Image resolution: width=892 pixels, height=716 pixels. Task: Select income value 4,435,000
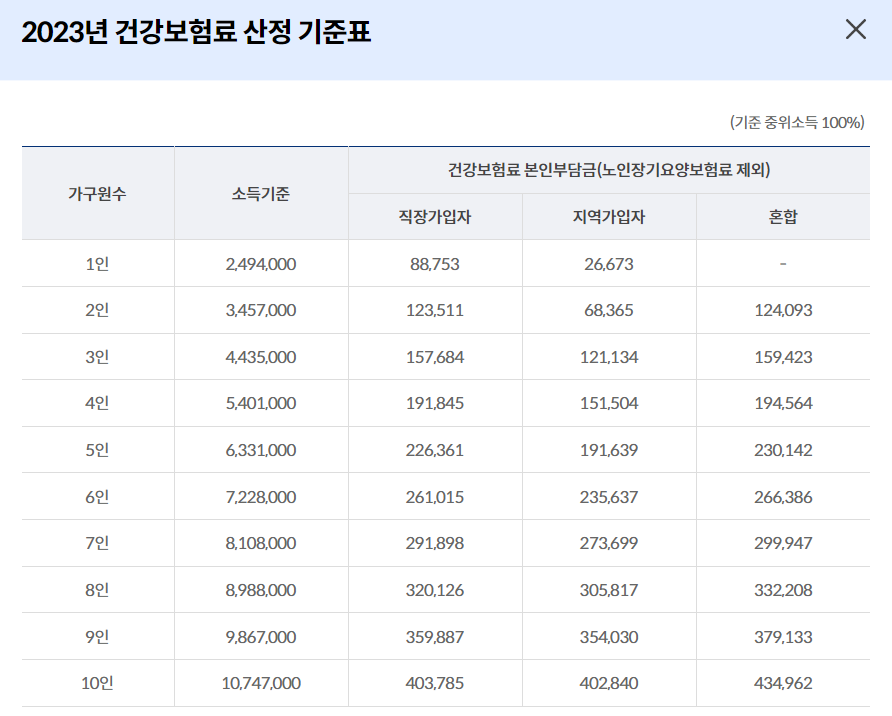click(261, 357)
